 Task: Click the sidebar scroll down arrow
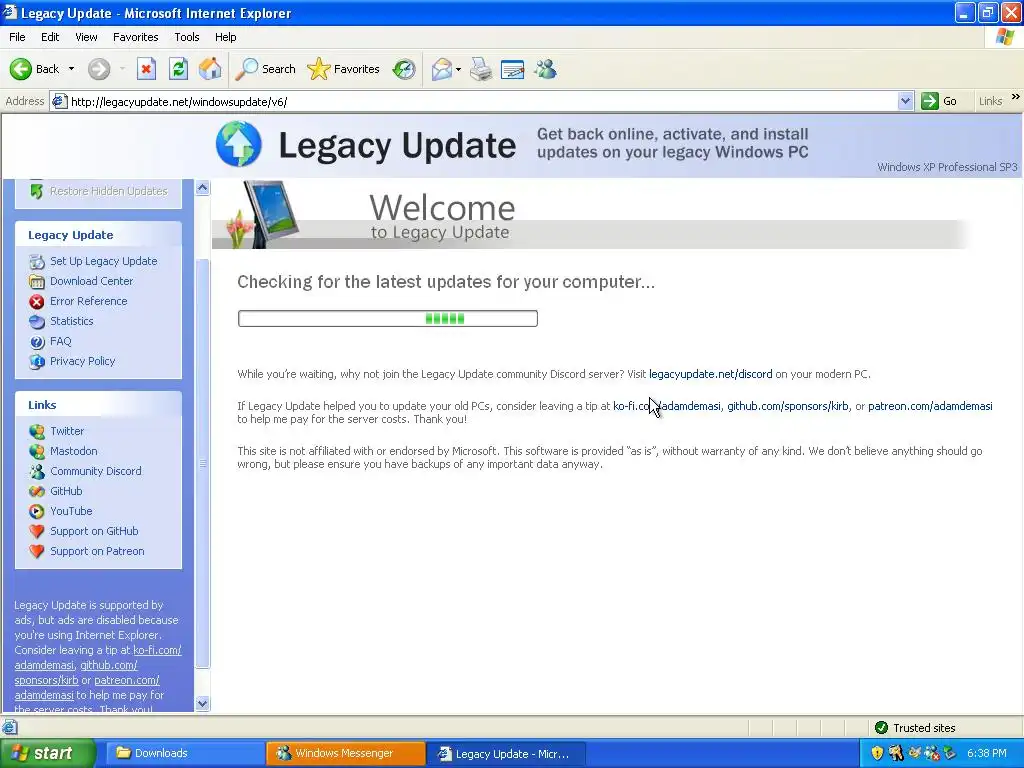click(202, 703)
